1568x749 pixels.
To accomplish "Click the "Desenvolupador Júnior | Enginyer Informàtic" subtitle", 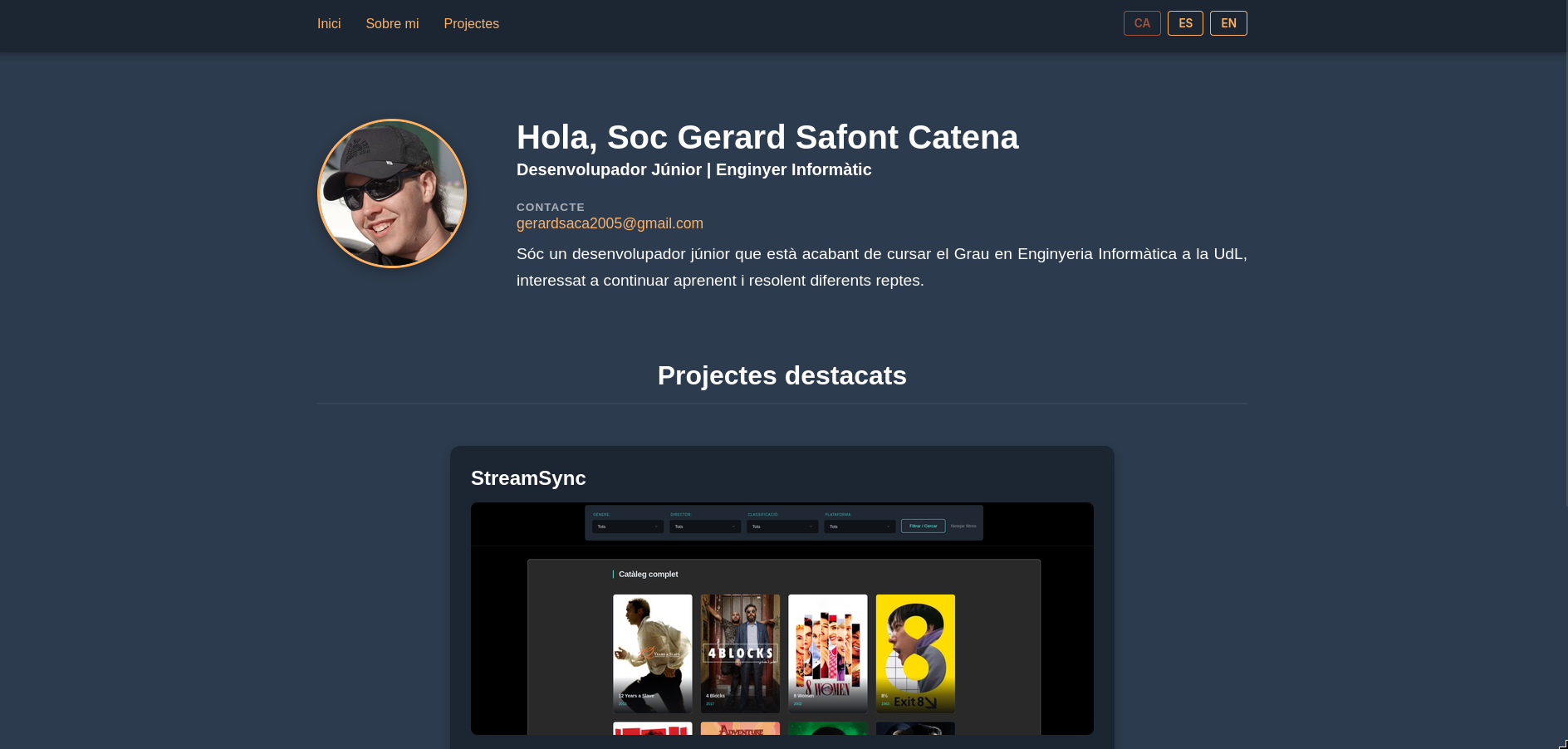I will 694,169.
